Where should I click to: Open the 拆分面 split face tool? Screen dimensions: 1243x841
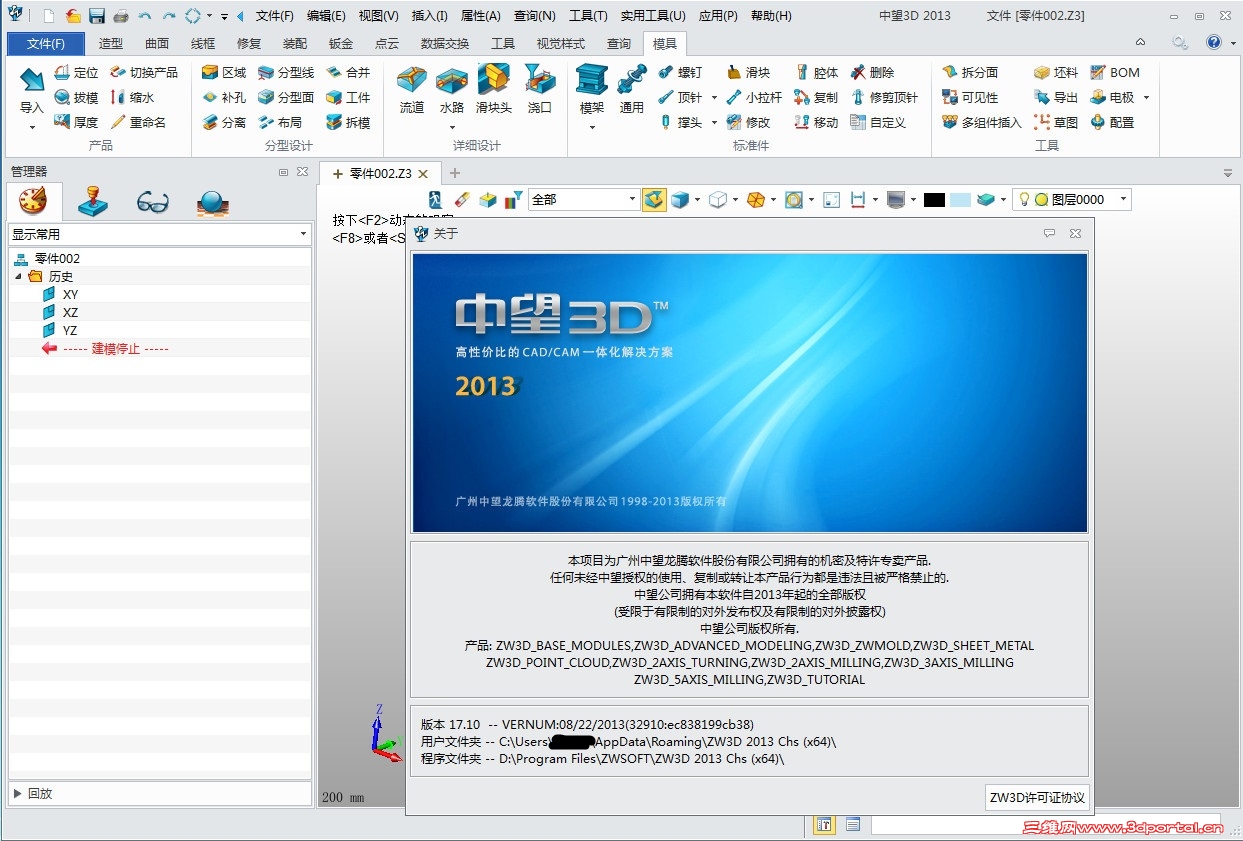click(970, 73)
